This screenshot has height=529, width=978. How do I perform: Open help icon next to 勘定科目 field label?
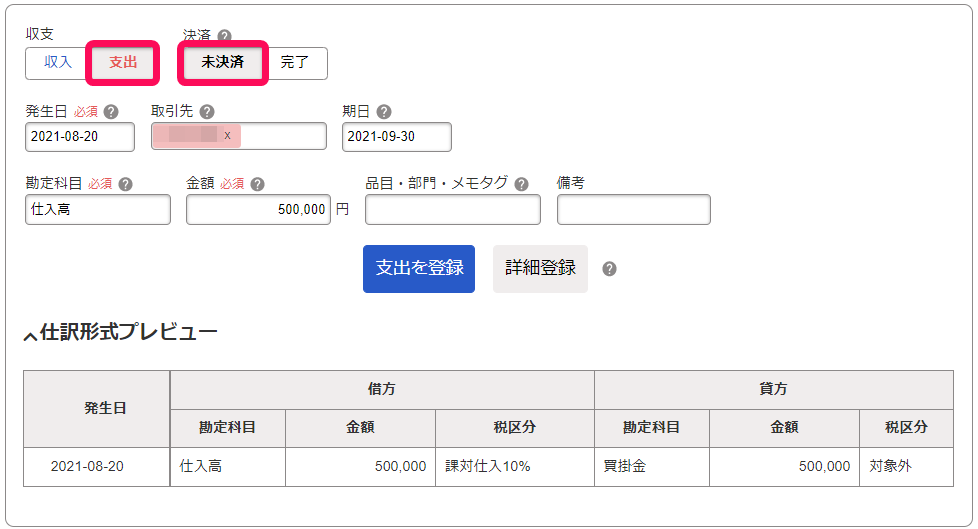[125, 184]
